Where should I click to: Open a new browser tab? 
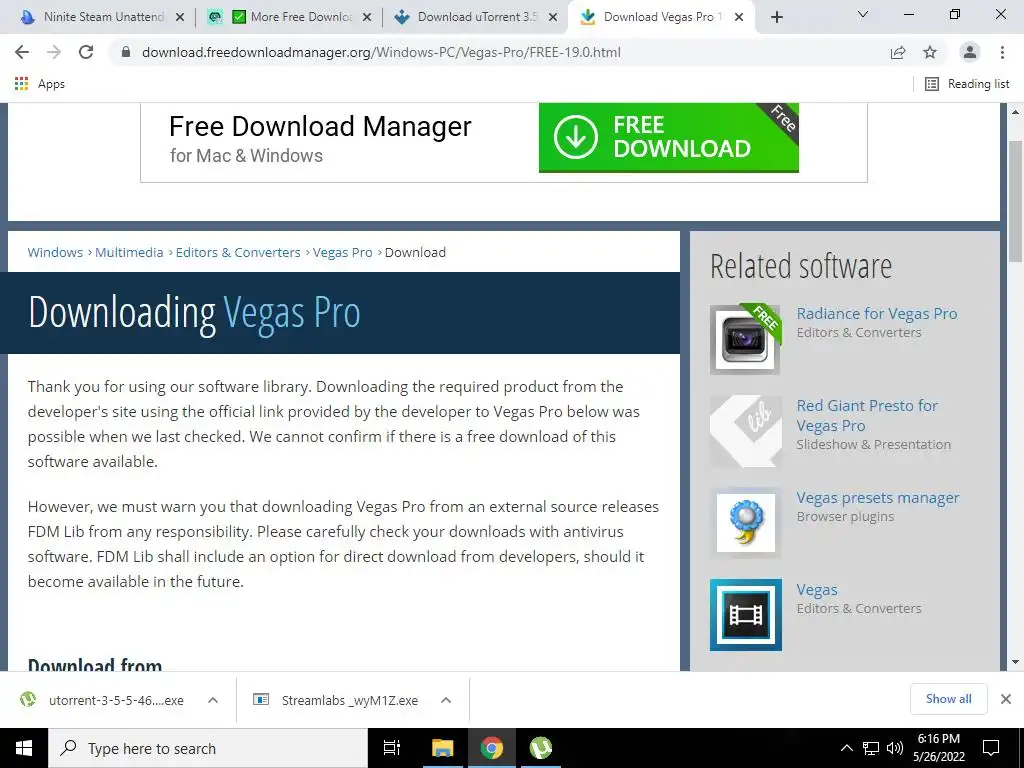tap(776, 17)
